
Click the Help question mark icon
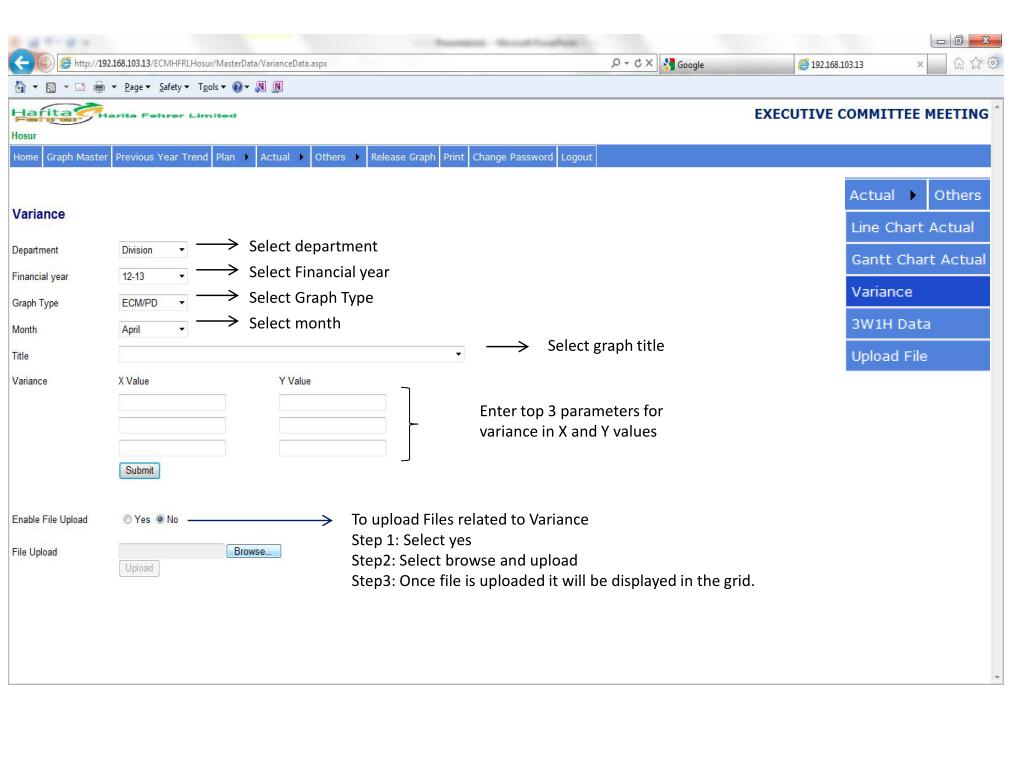(x=238, y=87)
